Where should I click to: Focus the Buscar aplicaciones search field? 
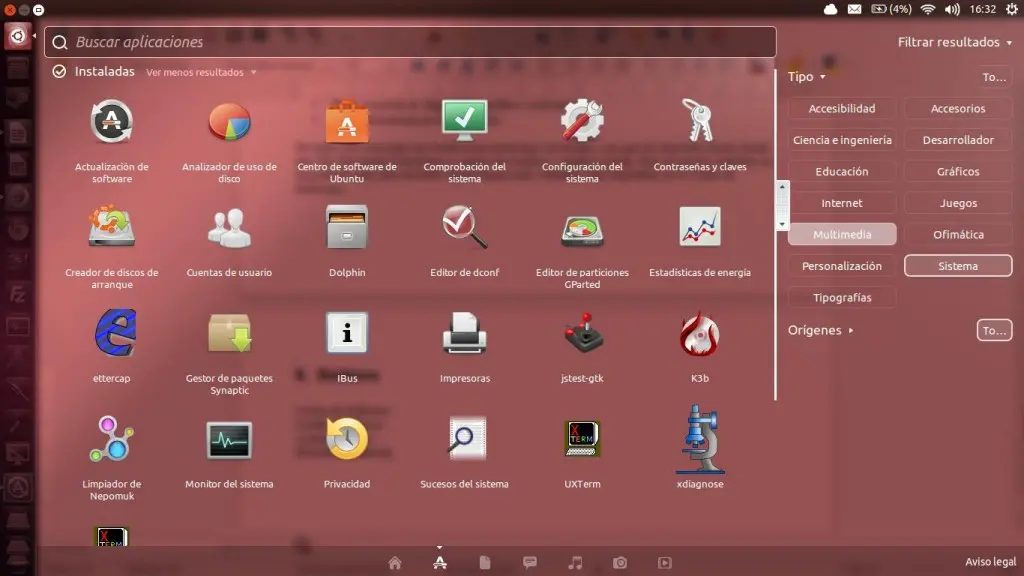coord(410,42)
